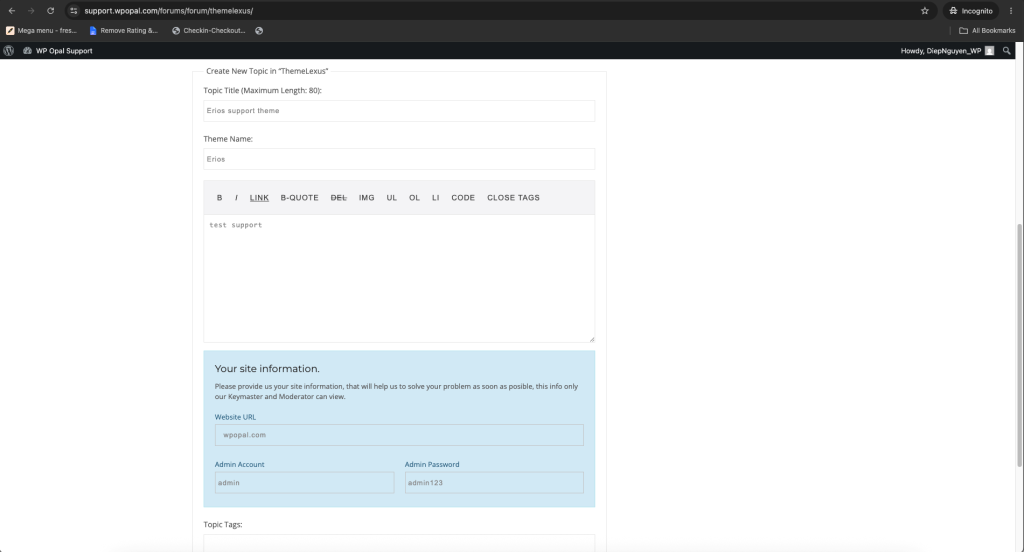Viewport: 1024px width, 552px height.
Task: Open the Chrome three-dot menu
Action: click(1011, 10)
